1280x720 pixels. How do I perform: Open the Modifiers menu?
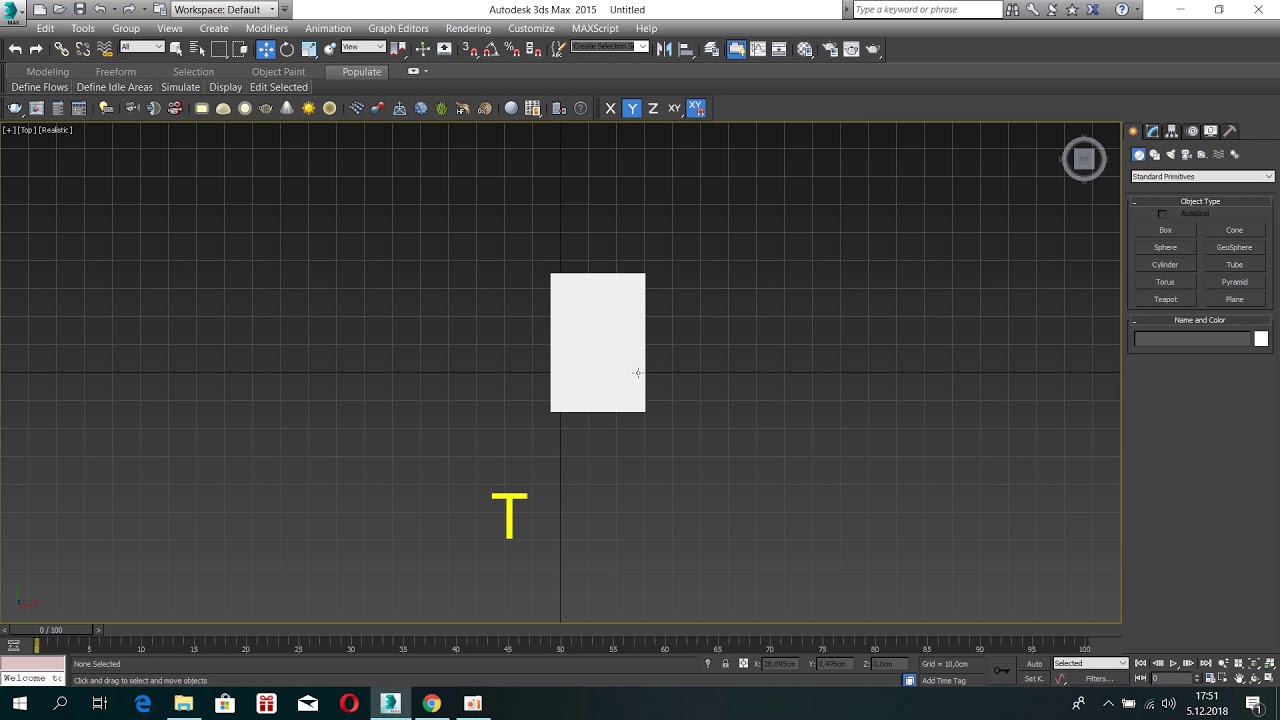coord(267,28)
